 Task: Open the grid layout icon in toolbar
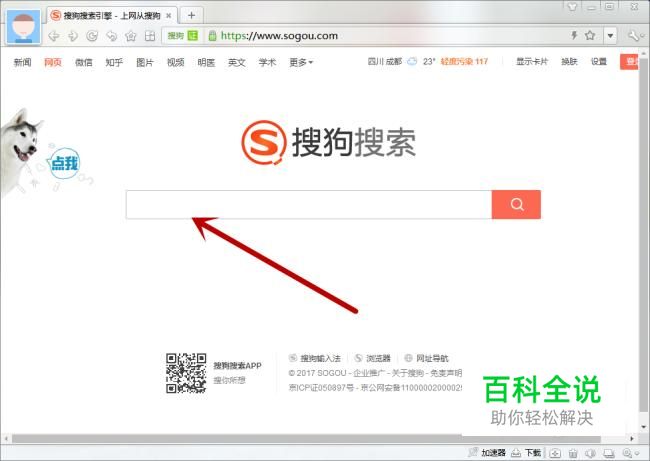(150, 36)
